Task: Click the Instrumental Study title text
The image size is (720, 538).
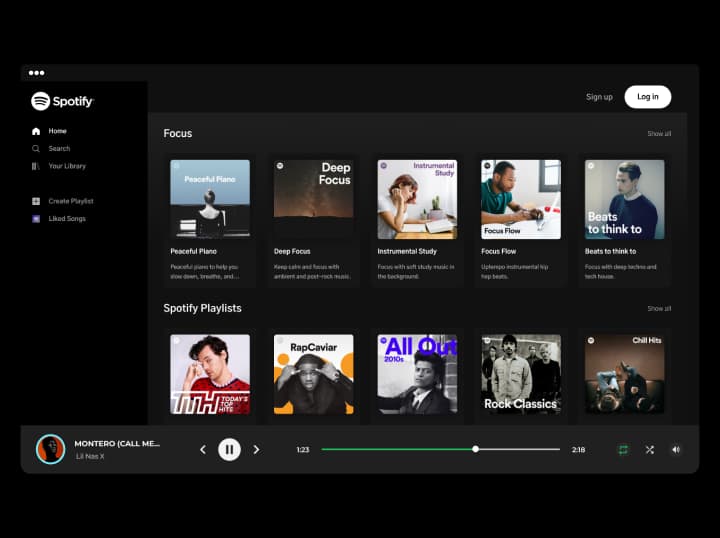Action: pyautogui.click(x=407, y=252)
